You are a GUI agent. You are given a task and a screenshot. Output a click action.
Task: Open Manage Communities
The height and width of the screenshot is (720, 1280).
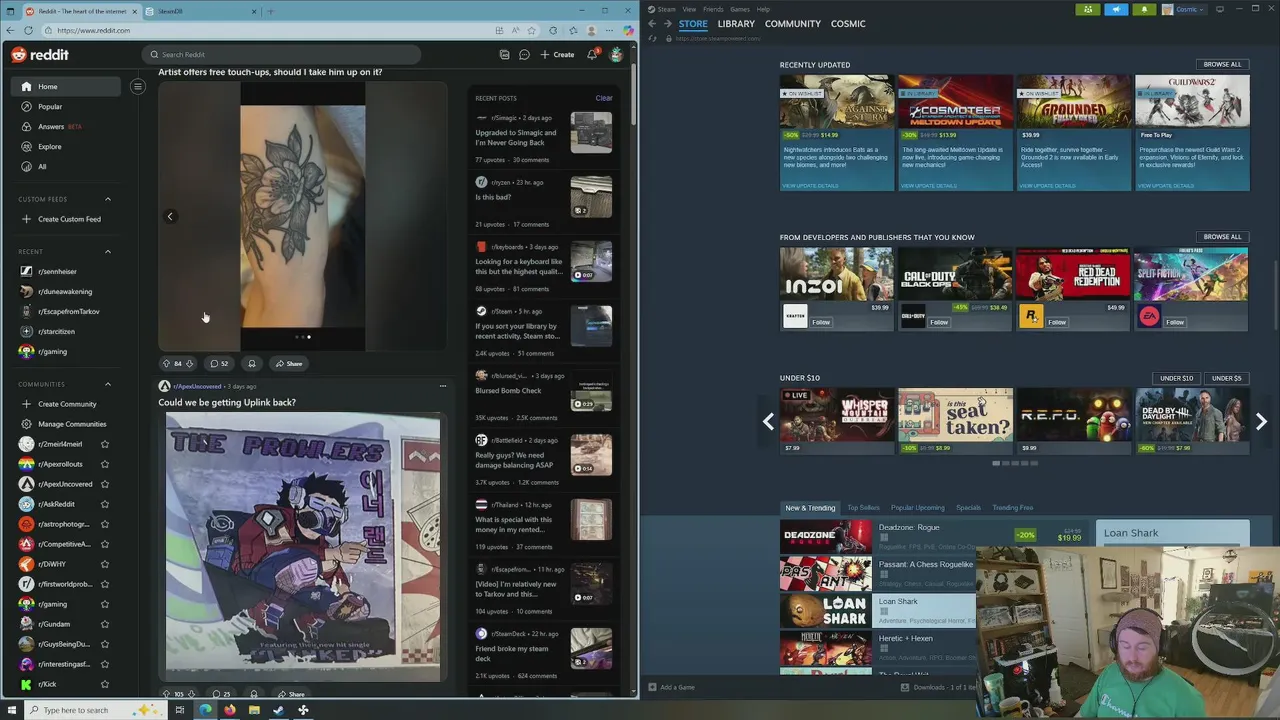(63, 424)
